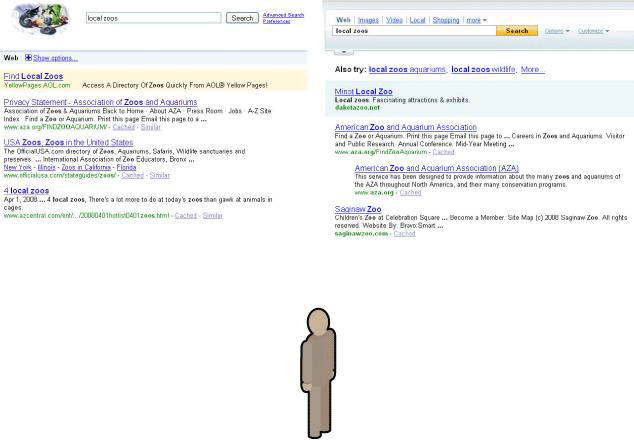Open More... in the Also try suggestions

(533, 70)
